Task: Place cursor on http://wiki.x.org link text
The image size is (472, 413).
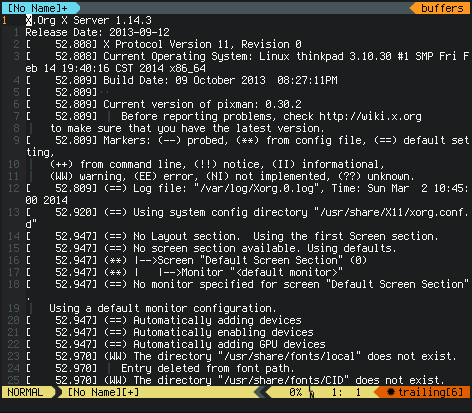Action: pyautogui.click(x=370, y=116)
